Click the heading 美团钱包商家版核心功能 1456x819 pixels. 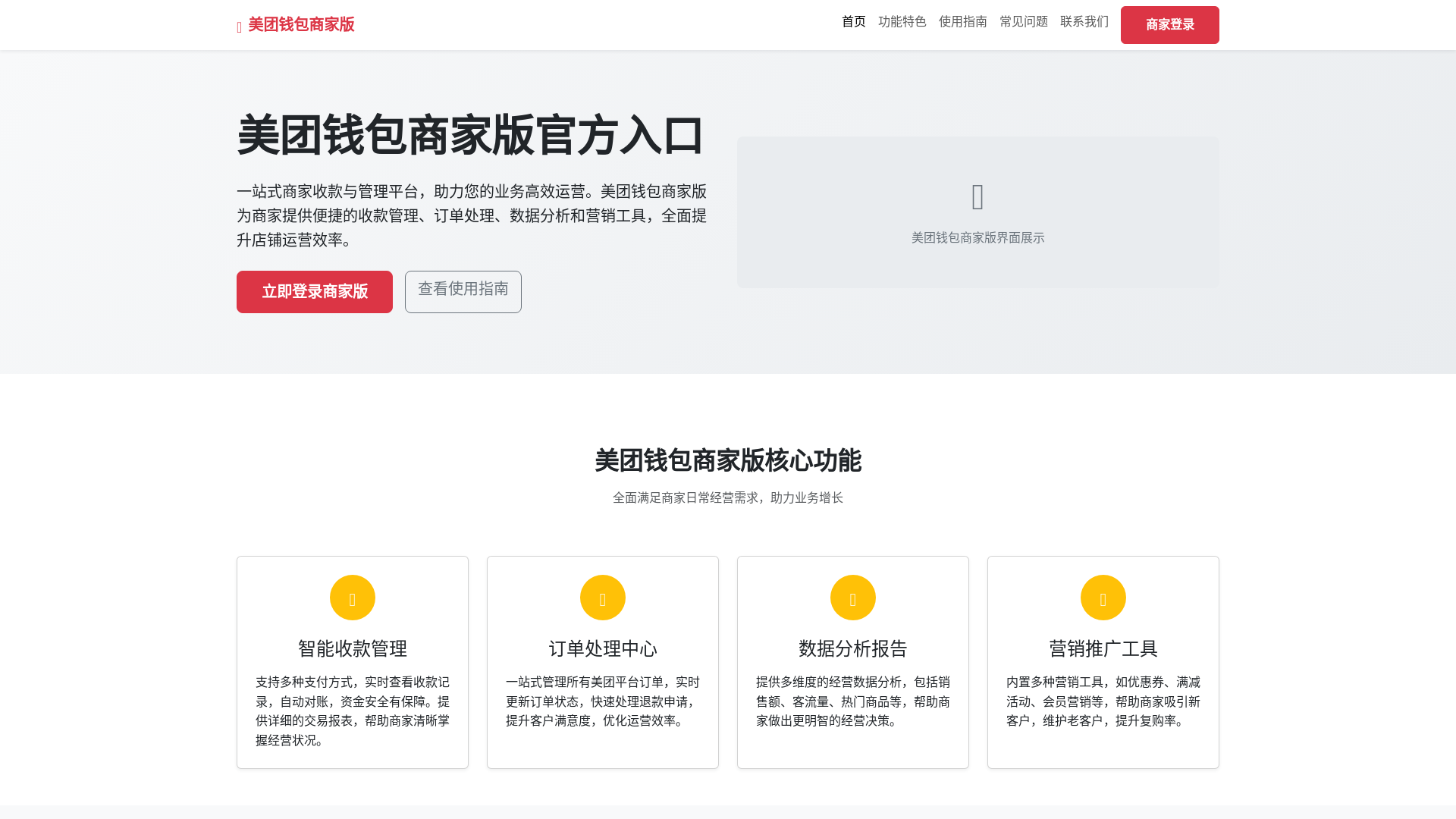click(728, 461)
